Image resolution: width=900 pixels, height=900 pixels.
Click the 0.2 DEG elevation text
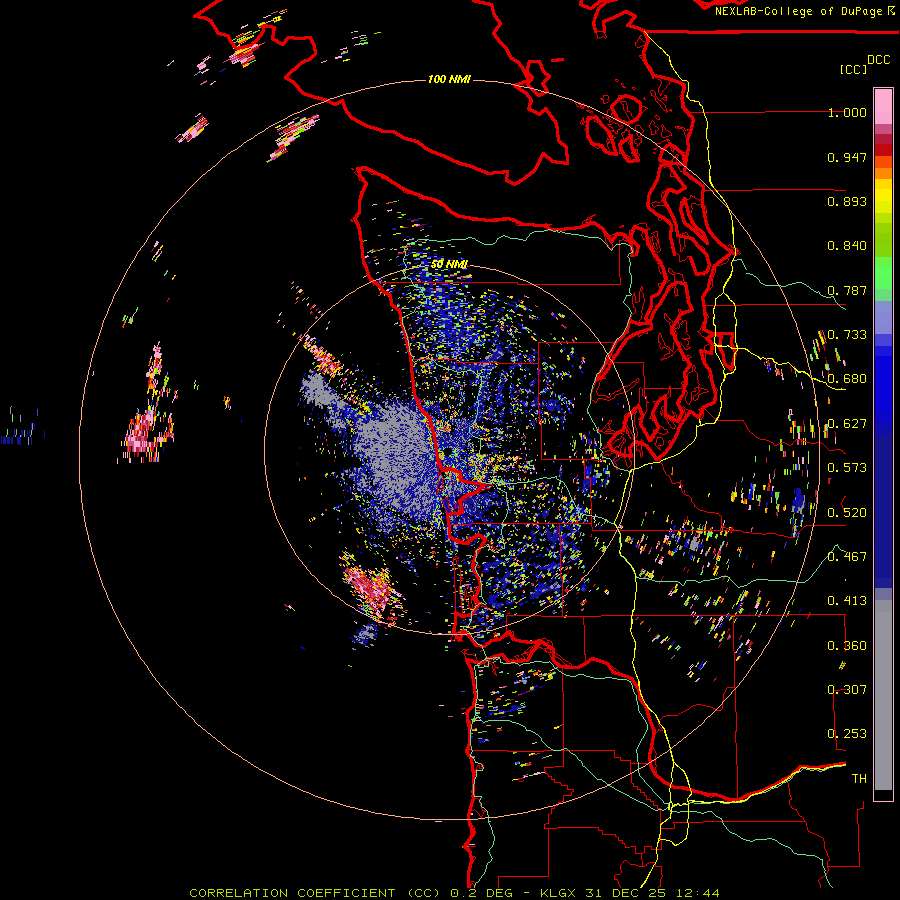481,893
